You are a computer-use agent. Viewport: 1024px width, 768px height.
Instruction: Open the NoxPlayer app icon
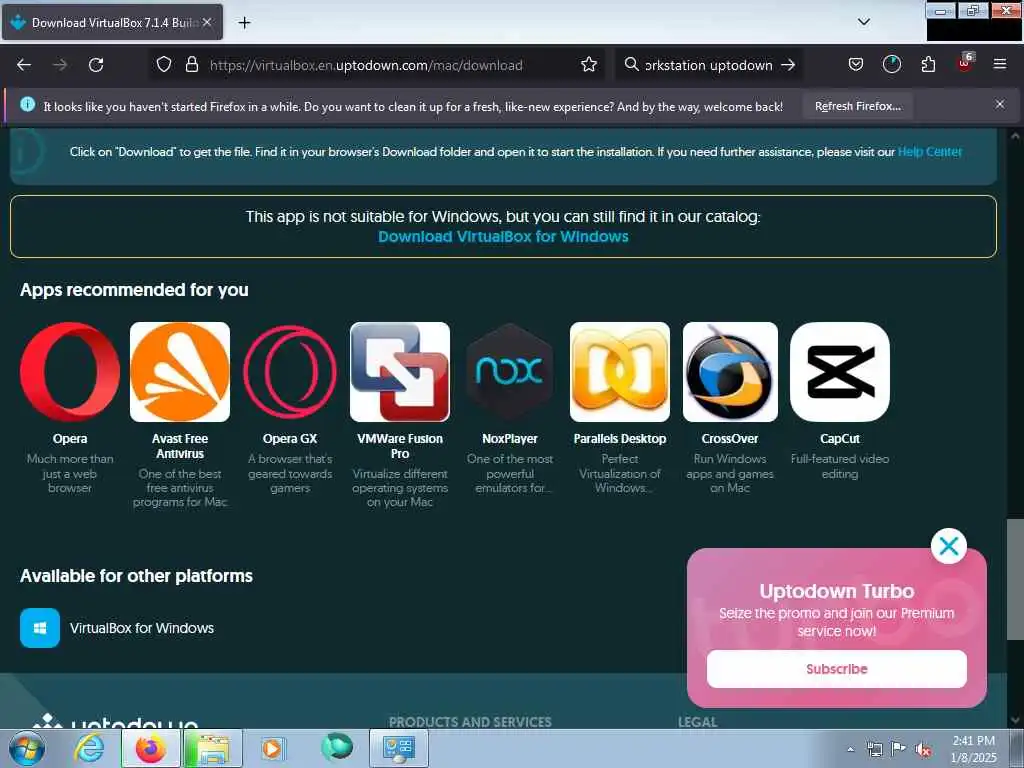(x=510, y=372)
